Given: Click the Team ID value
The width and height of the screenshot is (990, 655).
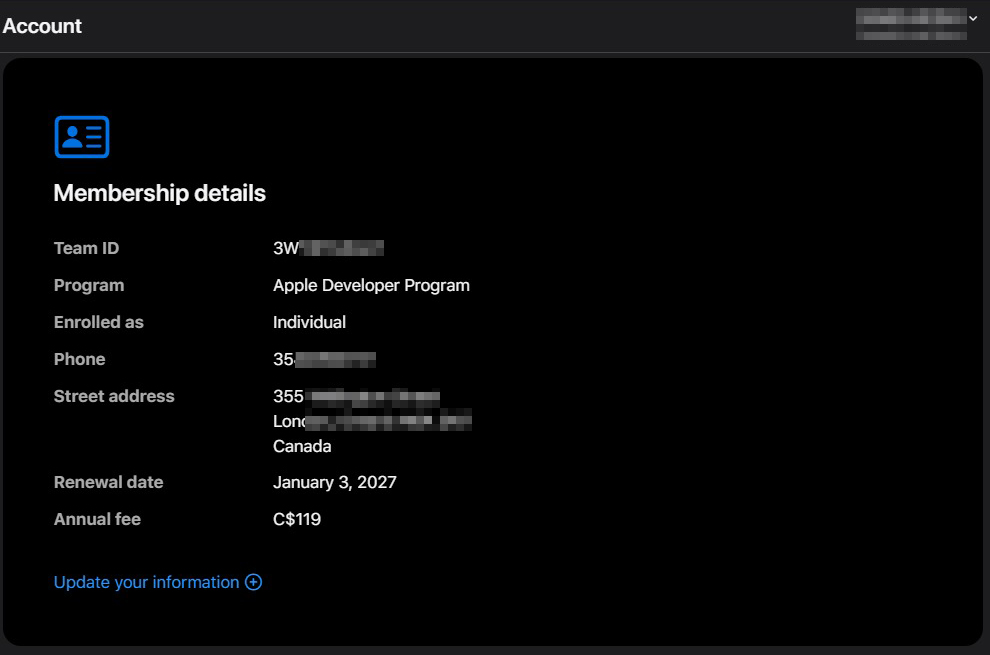Looking at the screenshot, I should pos(328,248).
